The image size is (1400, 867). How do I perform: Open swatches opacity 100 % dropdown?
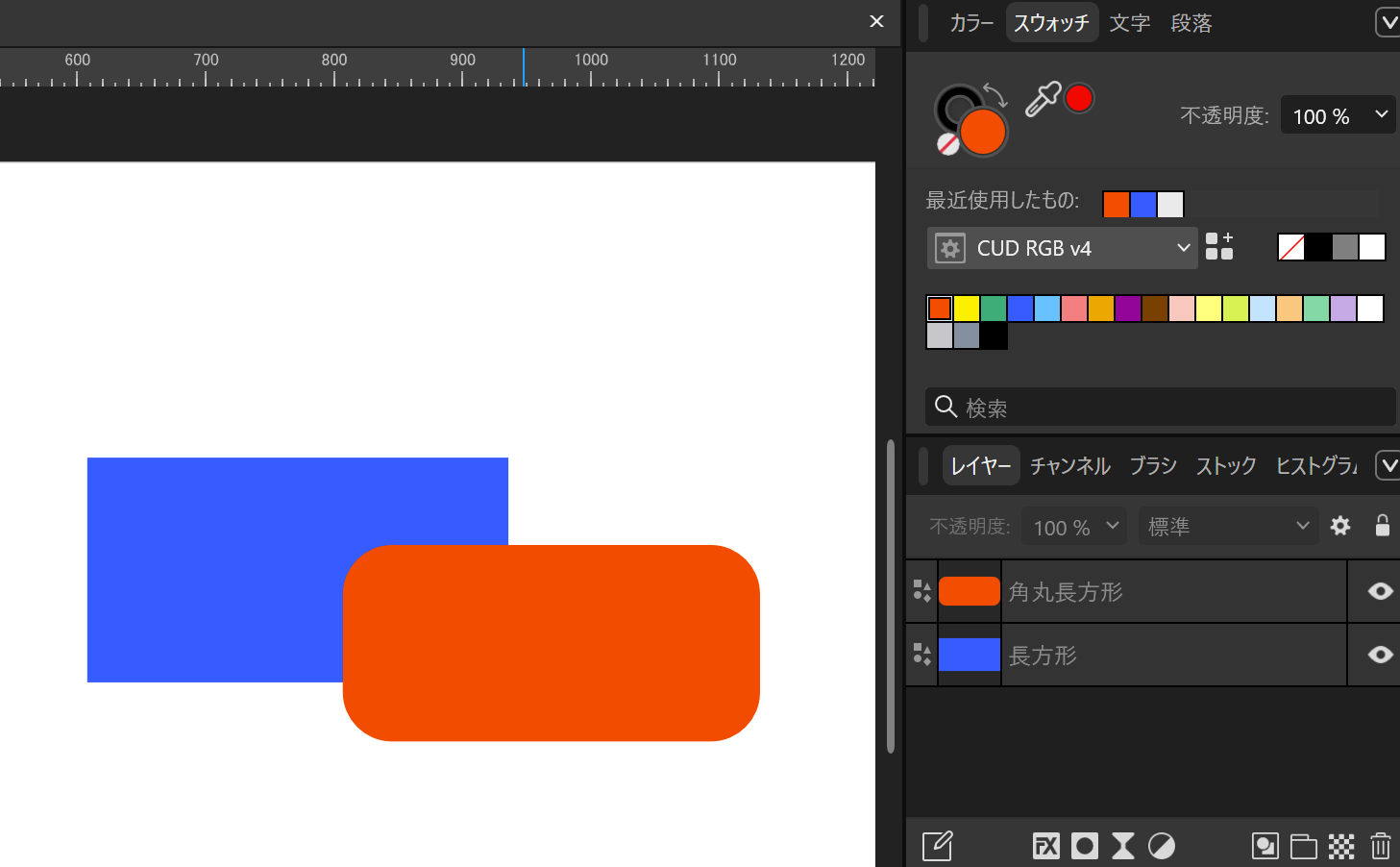[x=1338, y=115]
